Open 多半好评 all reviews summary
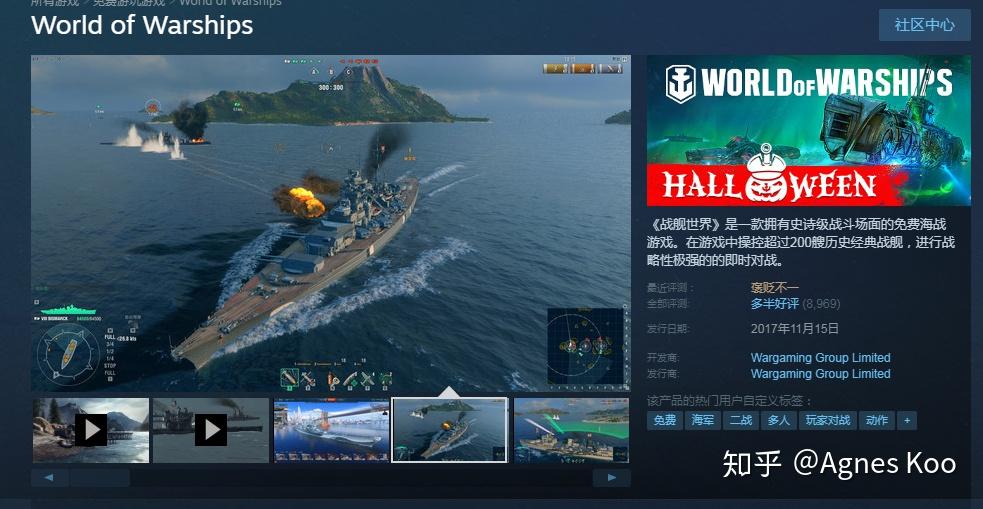 [775, 304]
